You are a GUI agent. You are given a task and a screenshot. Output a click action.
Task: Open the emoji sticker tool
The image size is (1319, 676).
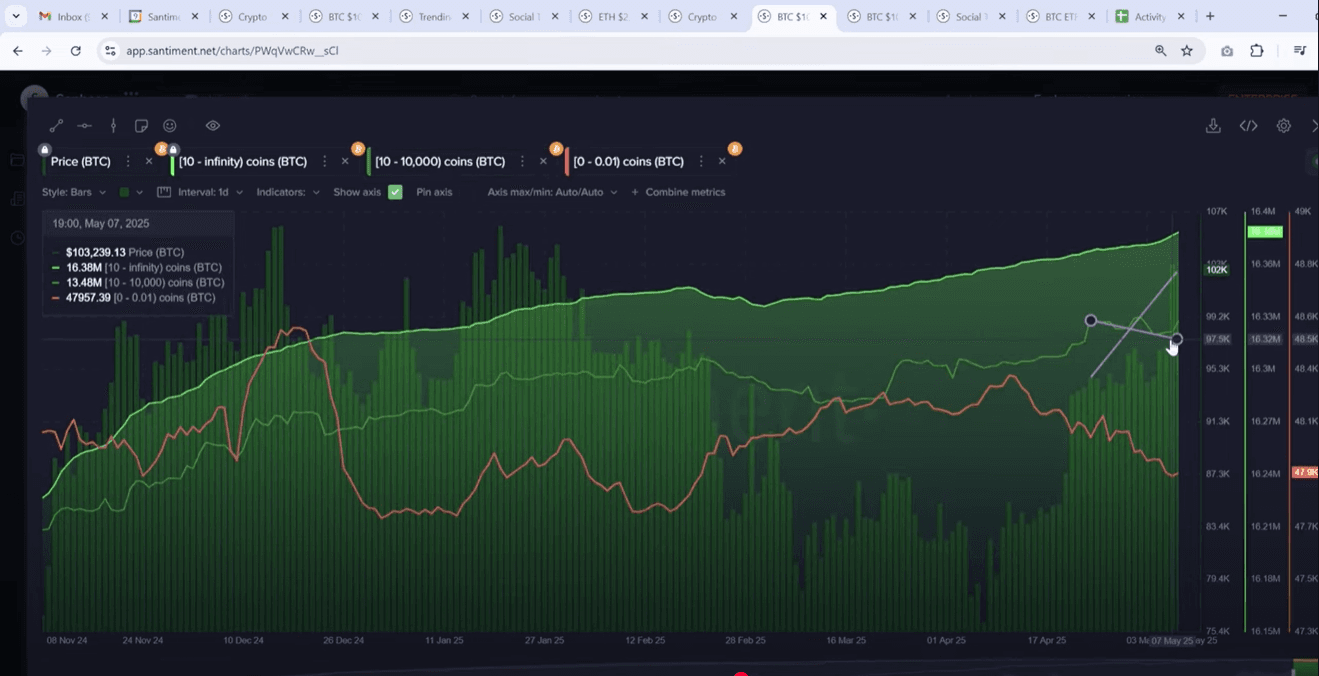(x=170, y=126)
